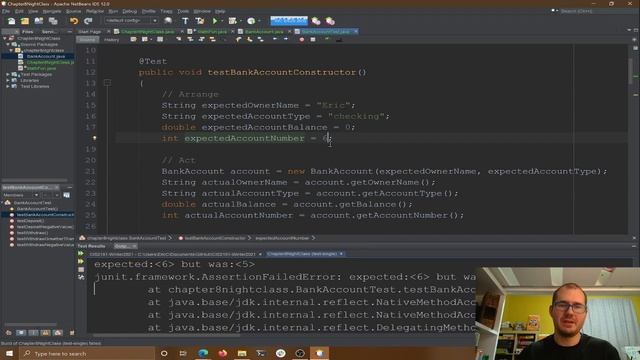640x360 pixels.
Task: Click the Rerun failed tests icon
Action: coord(81,261)
